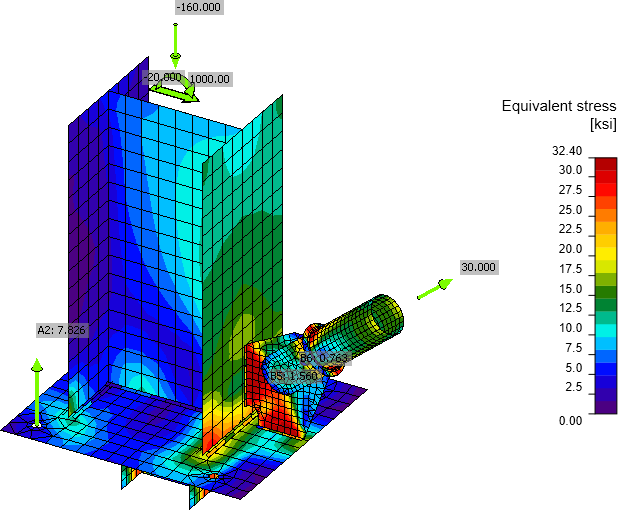Click the brace tension force arrow
Image resolution: width=620 pixels, height=513 pixels.
pos(435,289)
